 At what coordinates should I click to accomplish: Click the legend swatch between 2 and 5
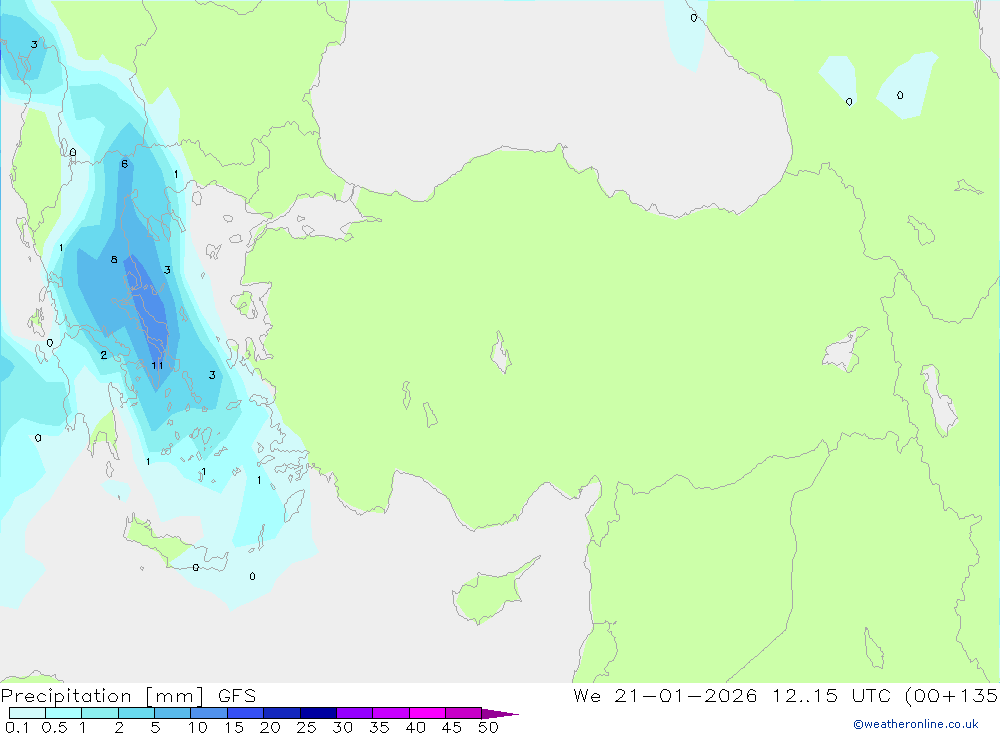(136, 713)
